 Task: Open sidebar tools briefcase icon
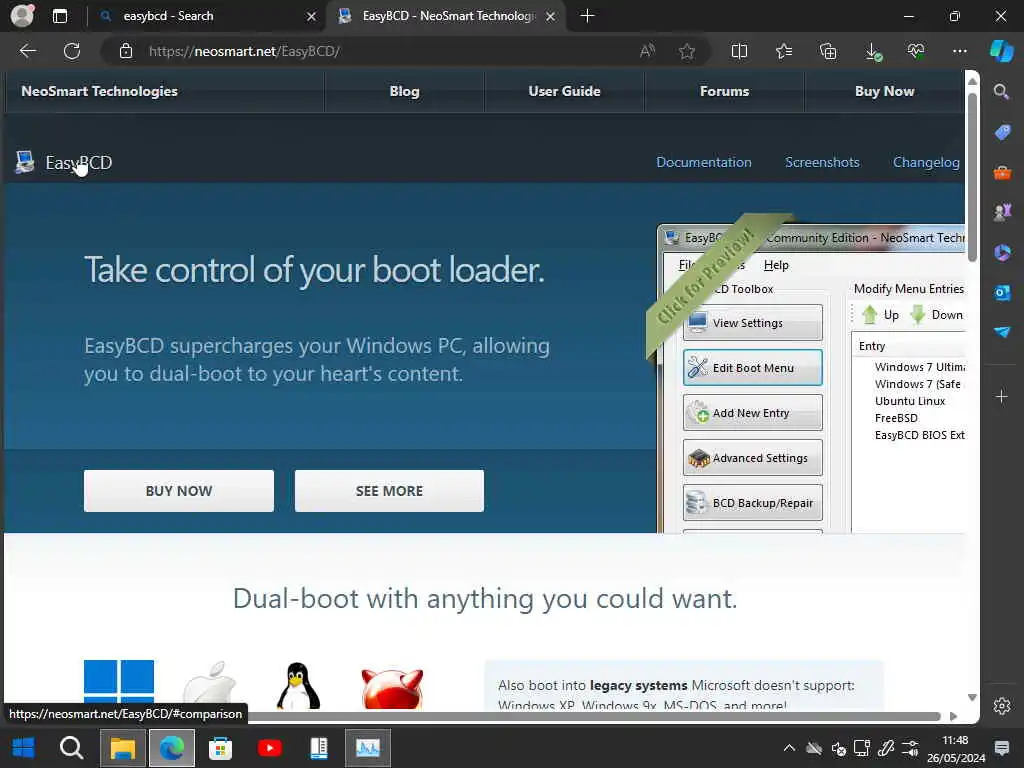(x=1002, y=173)
